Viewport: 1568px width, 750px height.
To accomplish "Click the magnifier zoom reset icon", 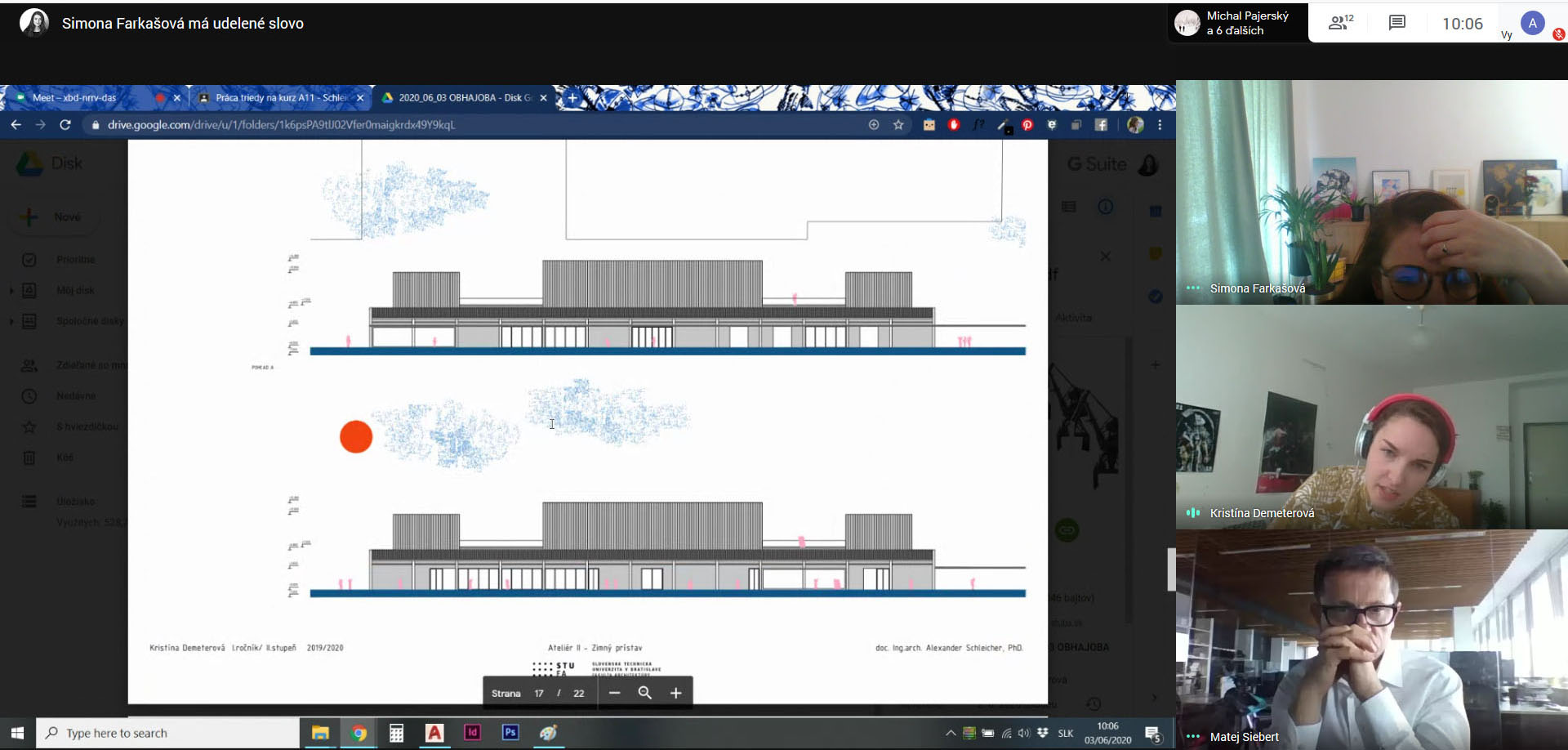I will pos(645,693).
